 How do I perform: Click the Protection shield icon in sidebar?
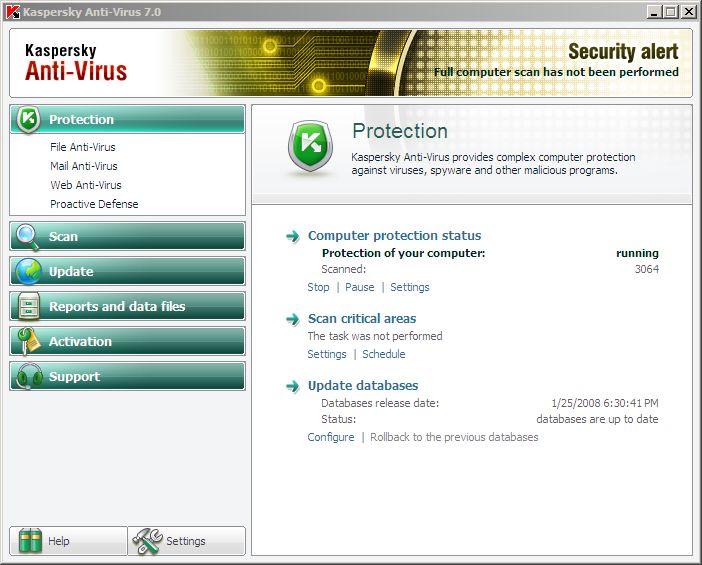point(29,120)
